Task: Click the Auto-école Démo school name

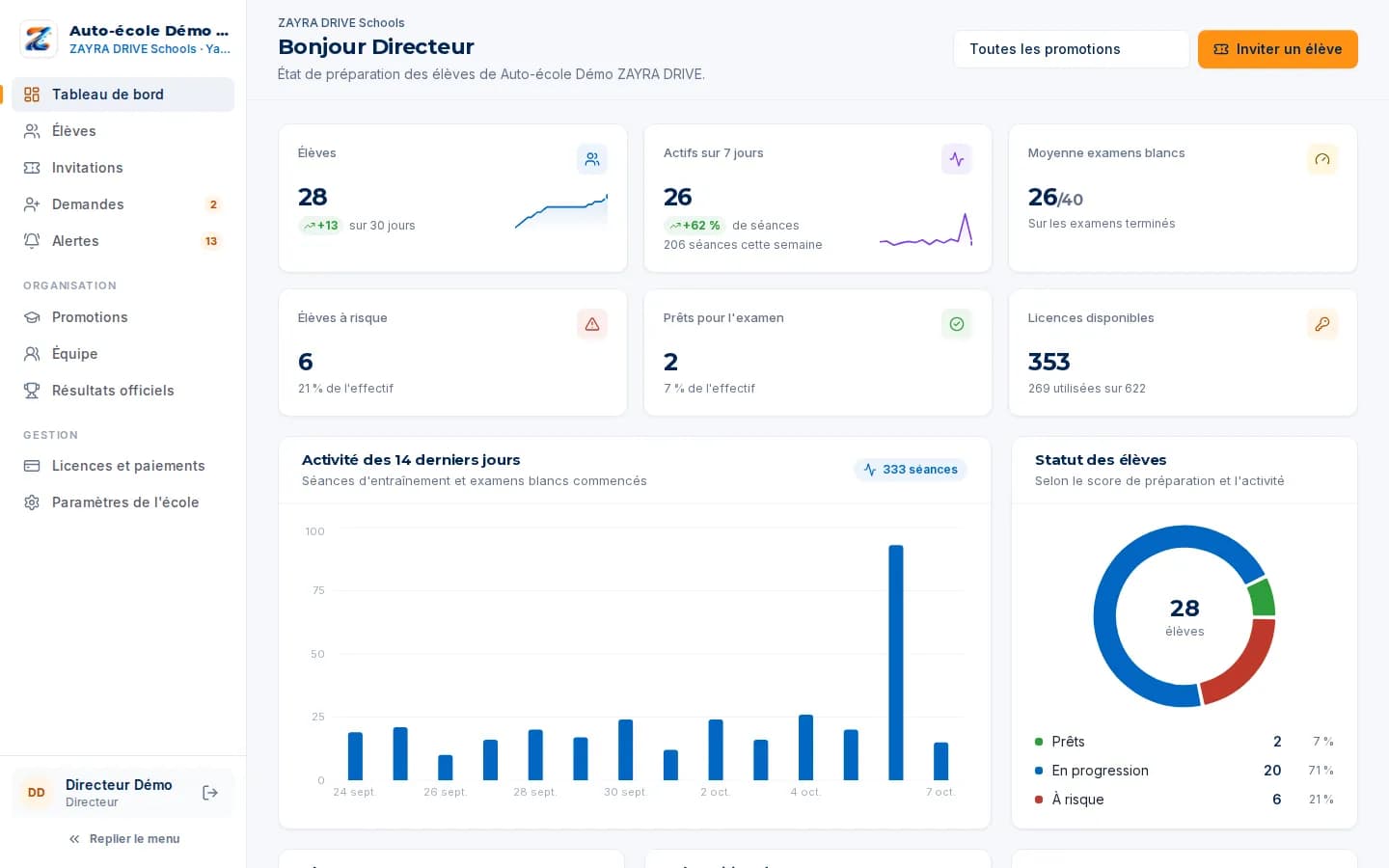Action: (150, 31)
